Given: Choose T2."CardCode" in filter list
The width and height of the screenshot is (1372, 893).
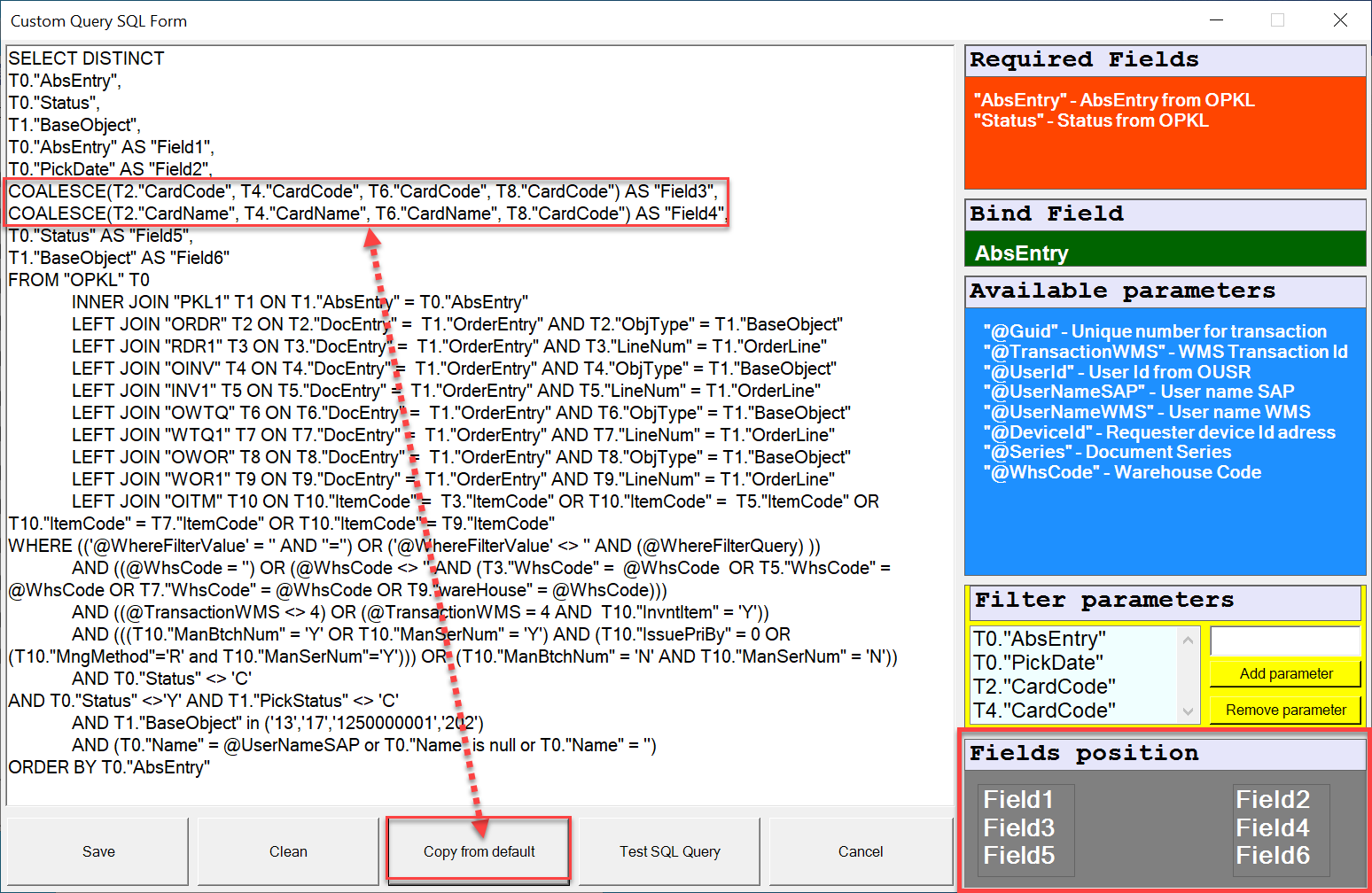Looking at the screenshot, I should coord(1044,687).
